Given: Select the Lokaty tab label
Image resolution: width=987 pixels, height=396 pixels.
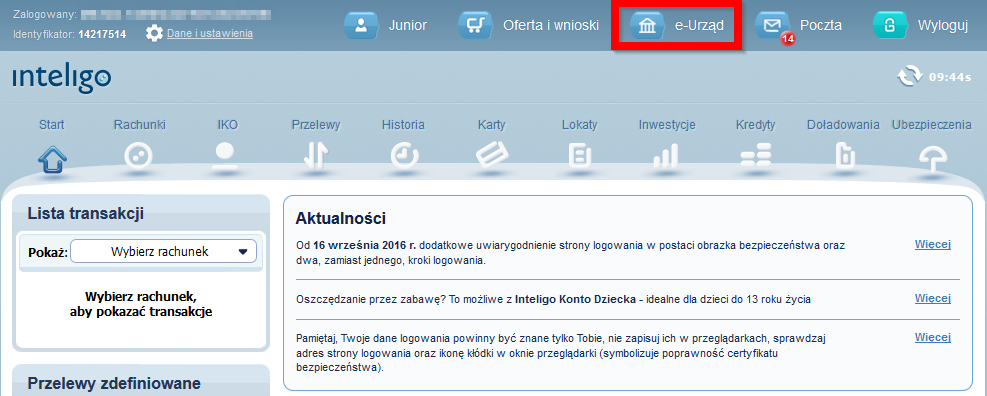Looking at the screenshot, I should [580, 125].
